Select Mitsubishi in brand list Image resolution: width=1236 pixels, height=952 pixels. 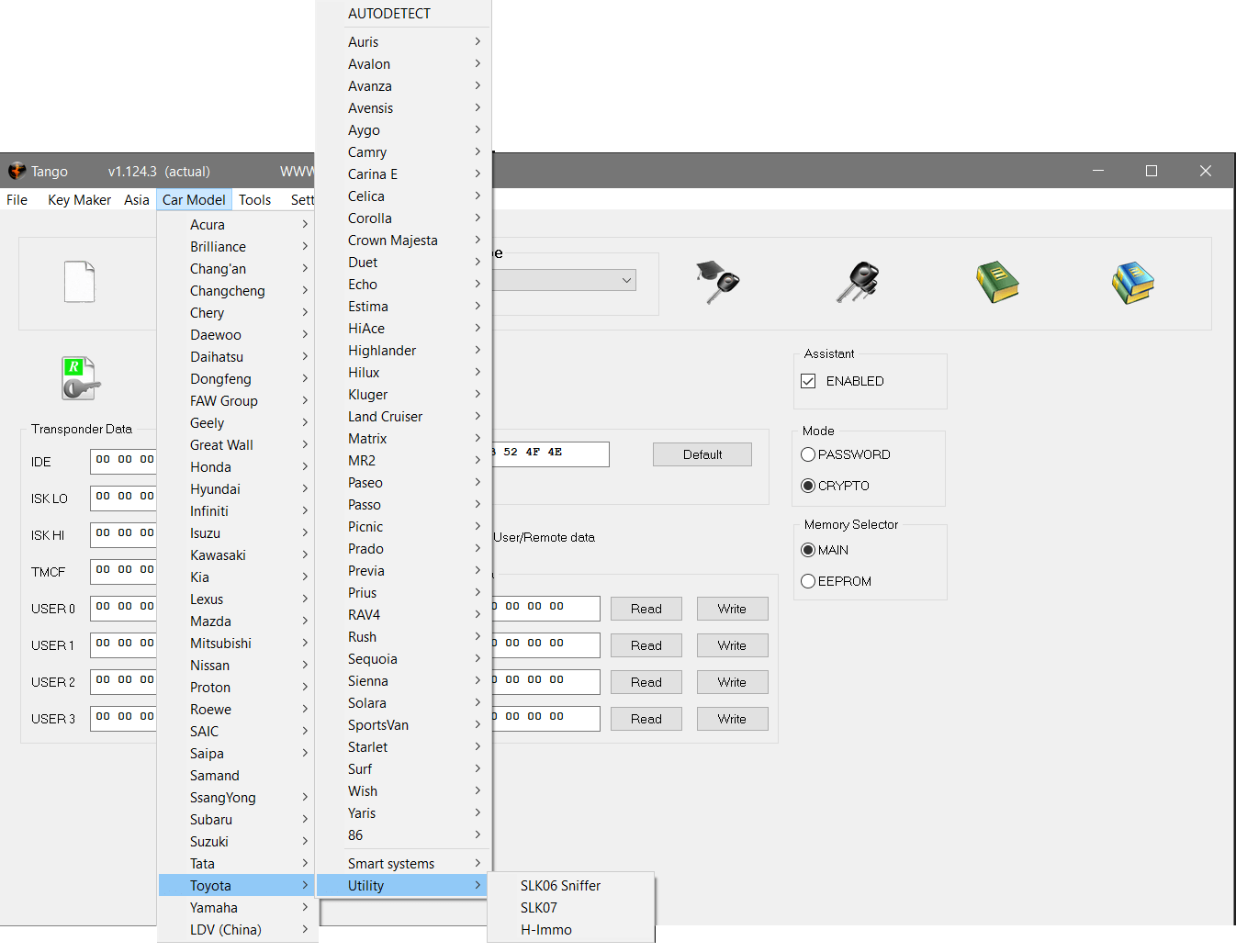238,644
